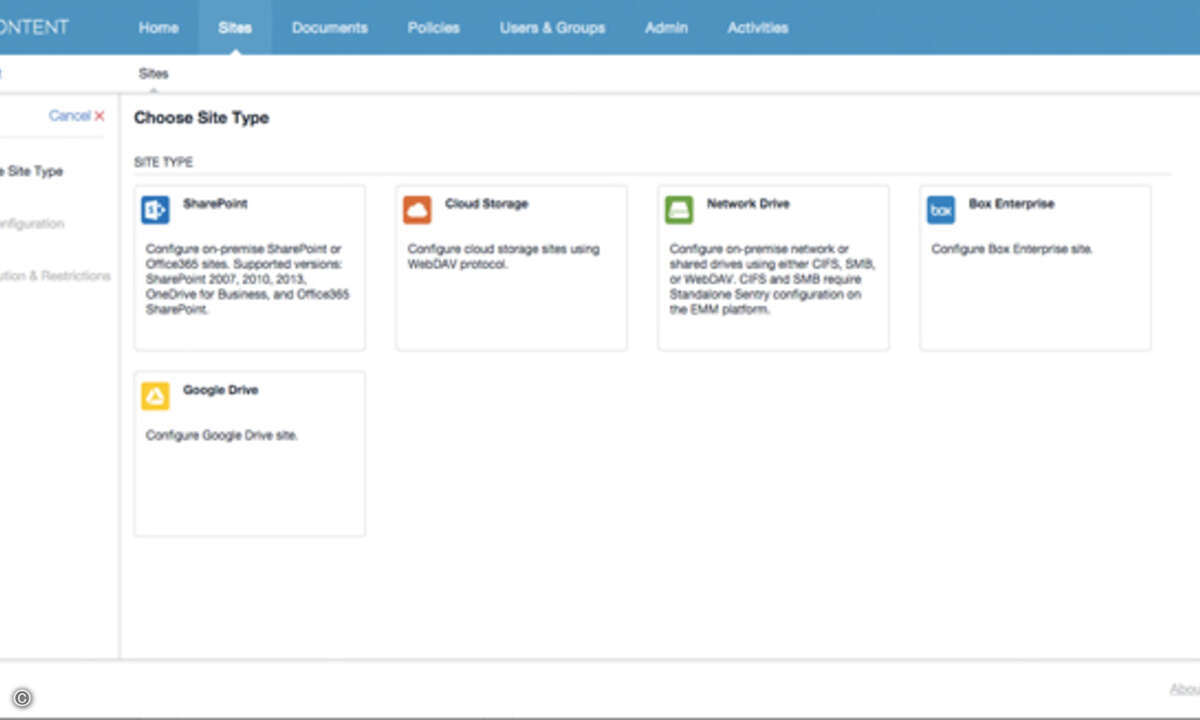This screenshot has height=720, width=1200.
Task: Click the red X beside Cancel
Action: (x=99, y=116)
